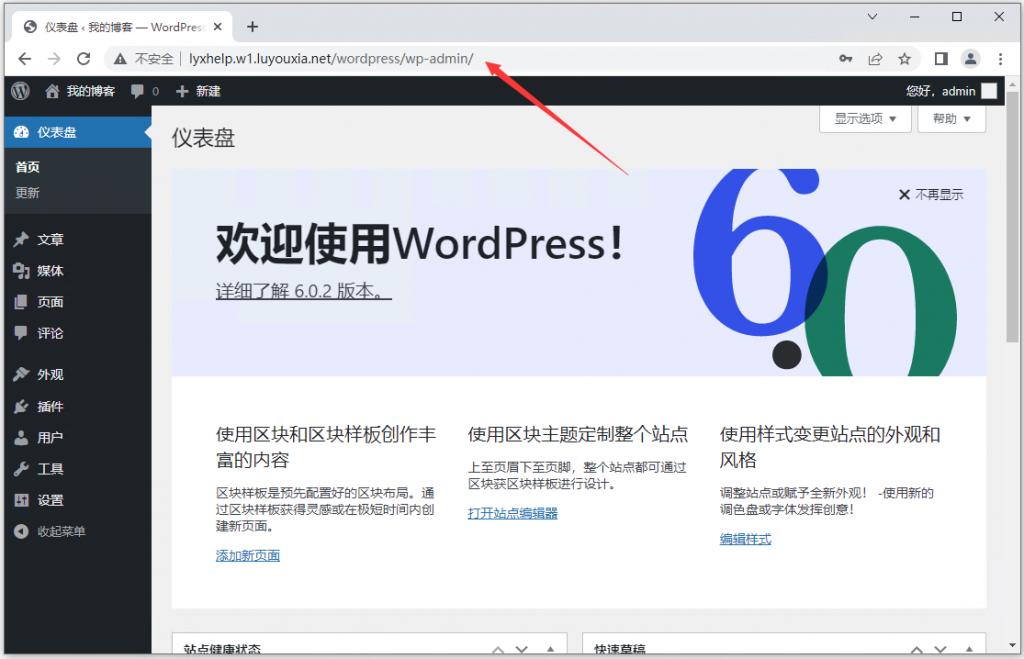
Task: Click the bookmark star in the address bar
Action: pyautogui.click(x=904, y=59)
